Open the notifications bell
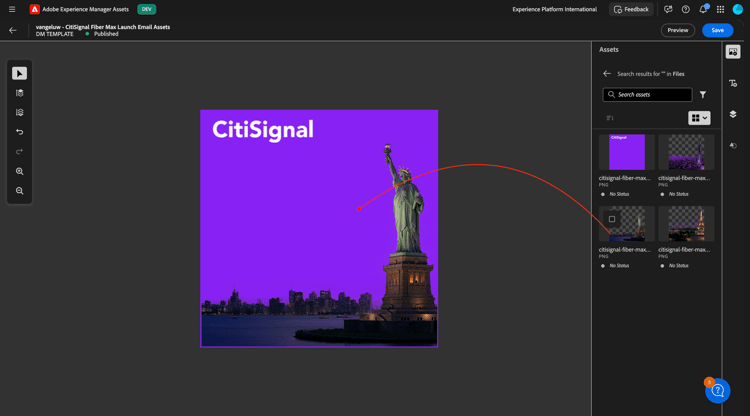The width and height of the screenshot is (750, 416). [703, 9]
